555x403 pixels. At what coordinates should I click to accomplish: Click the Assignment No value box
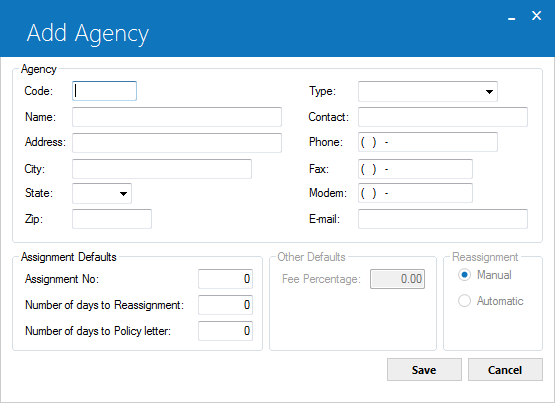225,279
